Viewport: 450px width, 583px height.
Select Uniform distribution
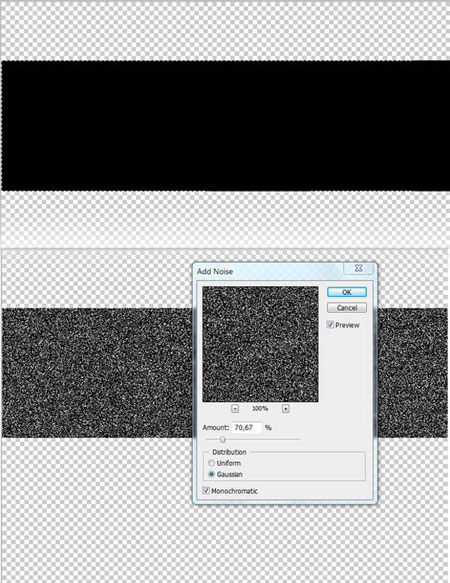point(211,463)
